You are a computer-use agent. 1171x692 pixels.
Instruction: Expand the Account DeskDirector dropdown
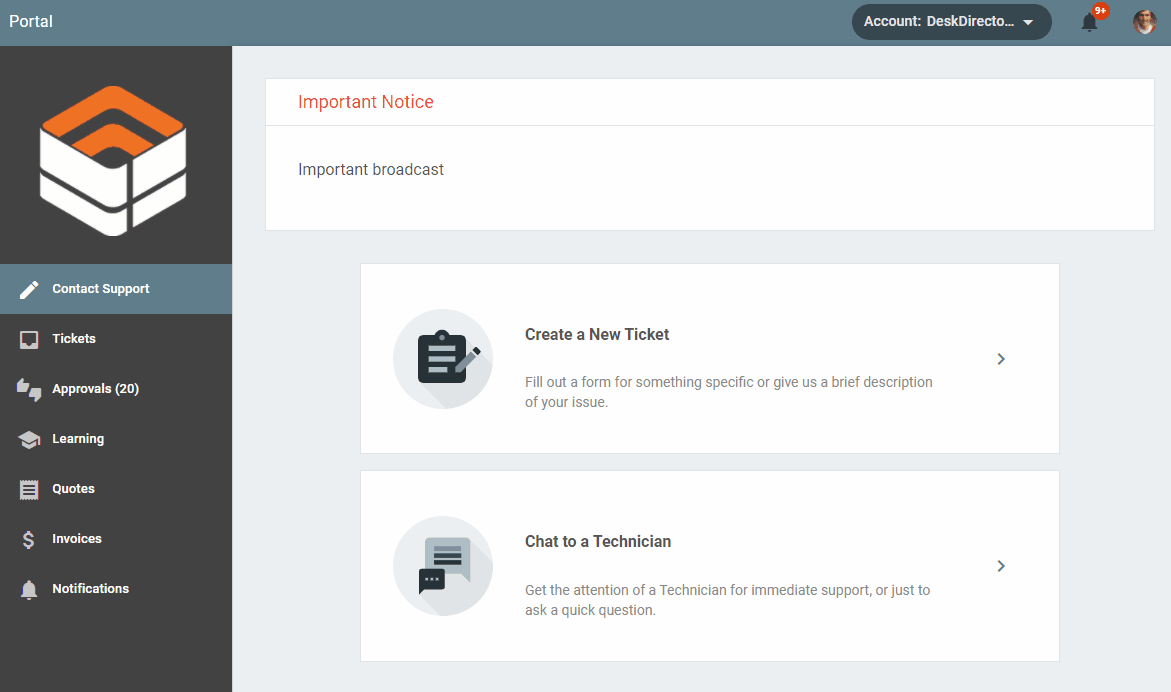pyautogui.click(x=951, y=22)
